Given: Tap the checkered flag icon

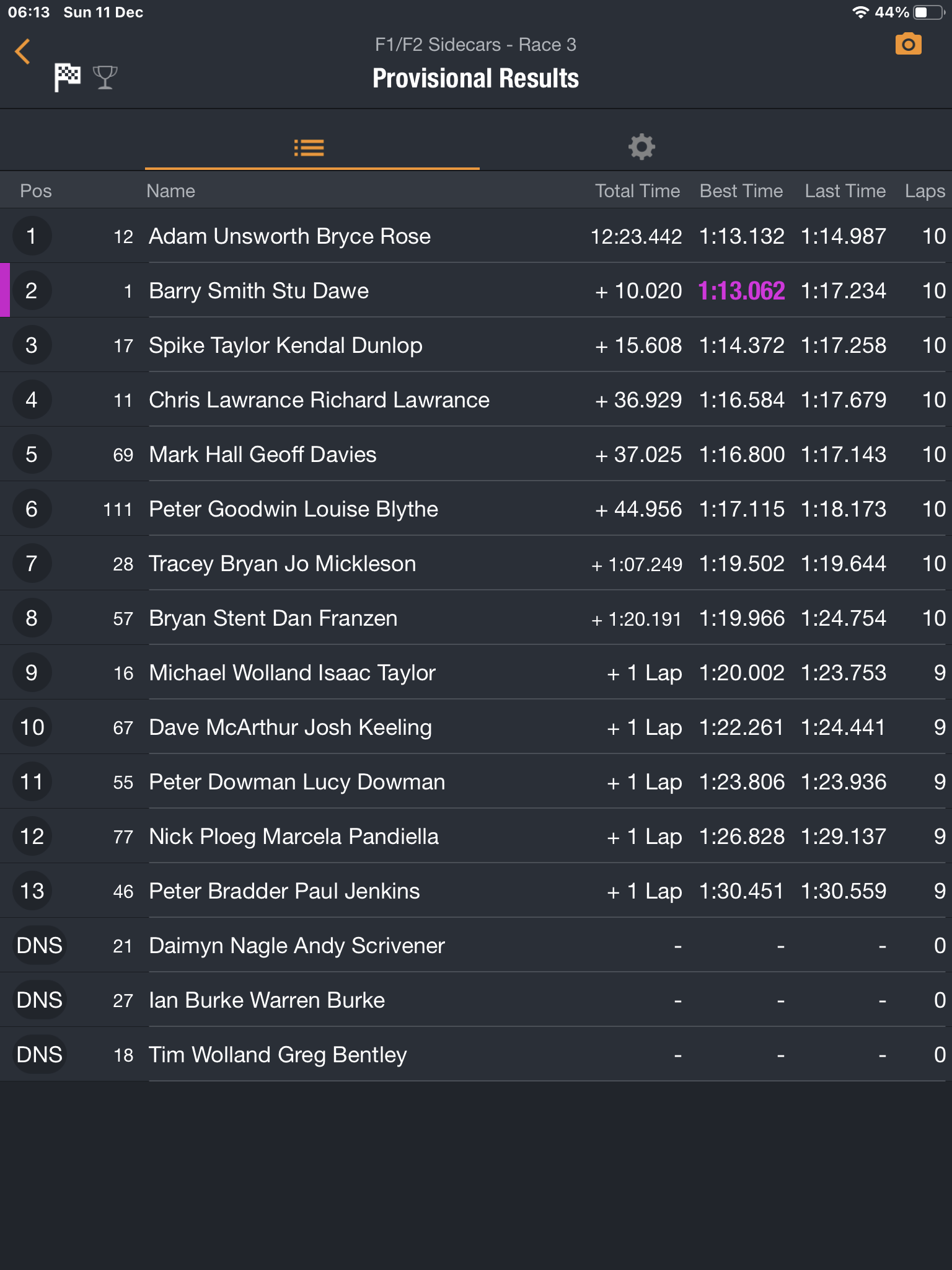Looking at the screenshot, I should pyautogui.click(x=67, y=78).
